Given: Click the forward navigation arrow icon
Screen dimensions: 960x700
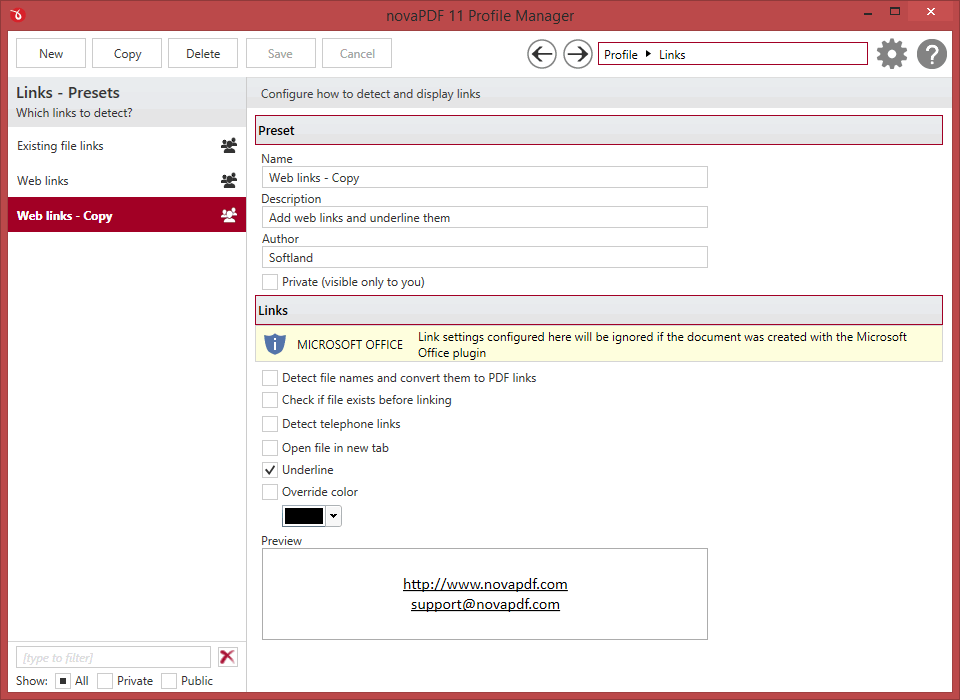Looking at the screenshot, I should pos(578,54).
